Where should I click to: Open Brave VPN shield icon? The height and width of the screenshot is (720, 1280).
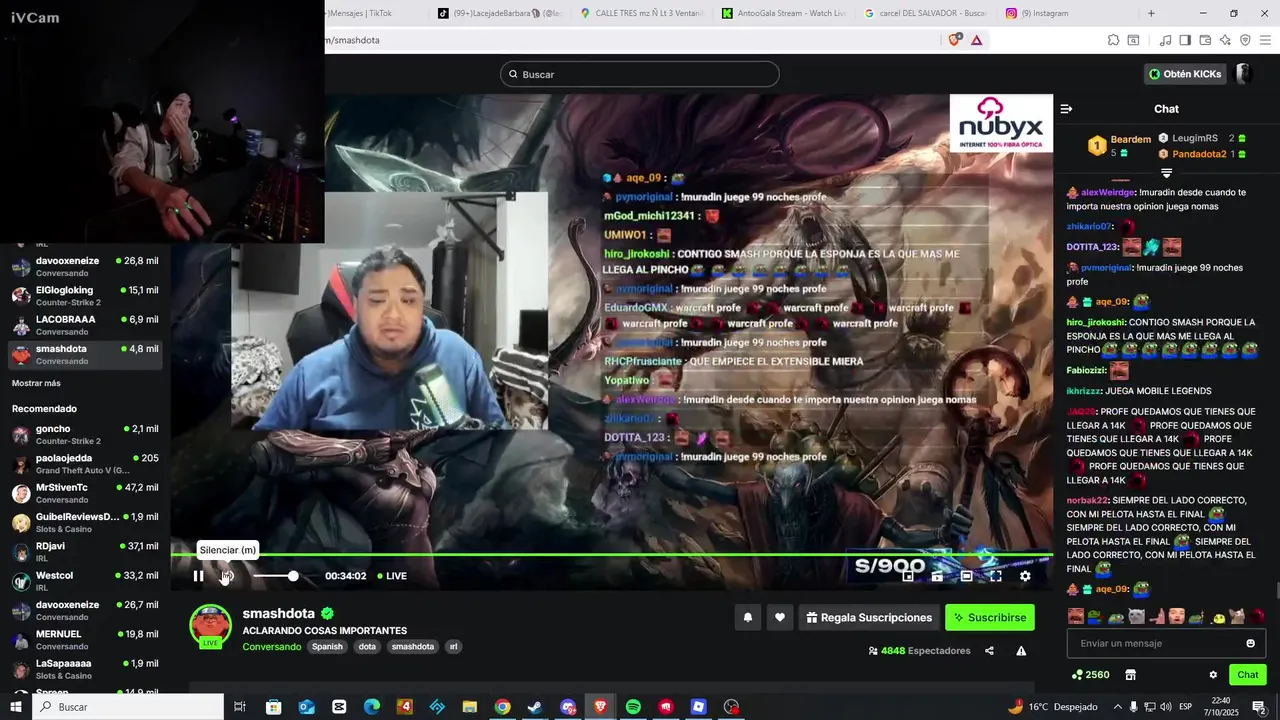tap(1245, 40)
